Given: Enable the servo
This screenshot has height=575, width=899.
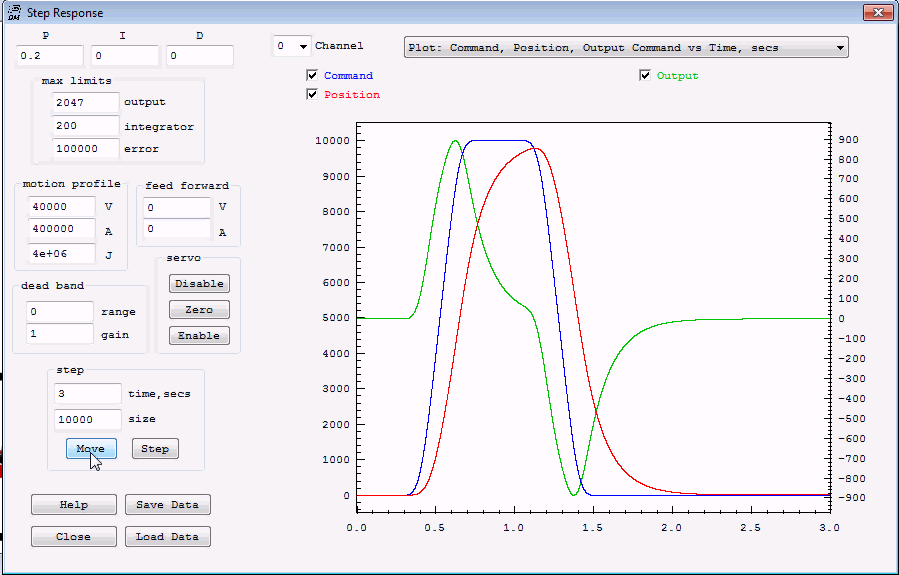Looking at the screenshot, I should (199, 336).
